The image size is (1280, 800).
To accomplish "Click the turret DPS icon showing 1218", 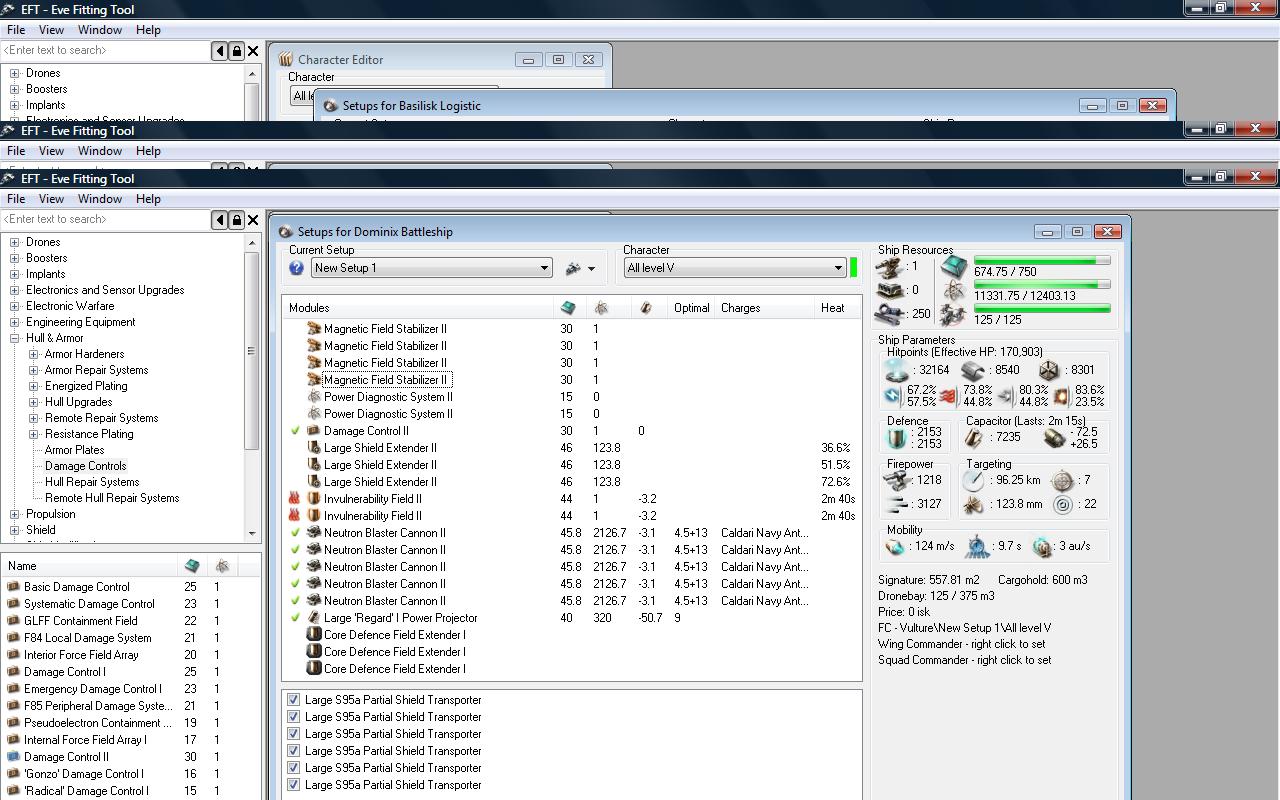I will [897, 481].
